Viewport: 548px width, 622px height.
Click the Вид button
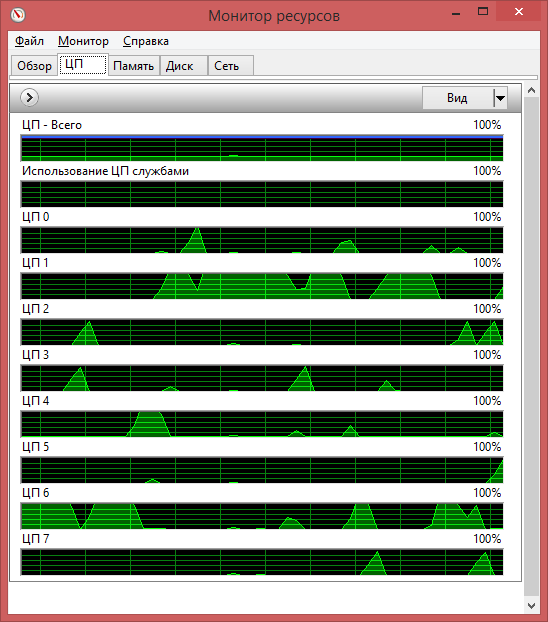(458, 98)
